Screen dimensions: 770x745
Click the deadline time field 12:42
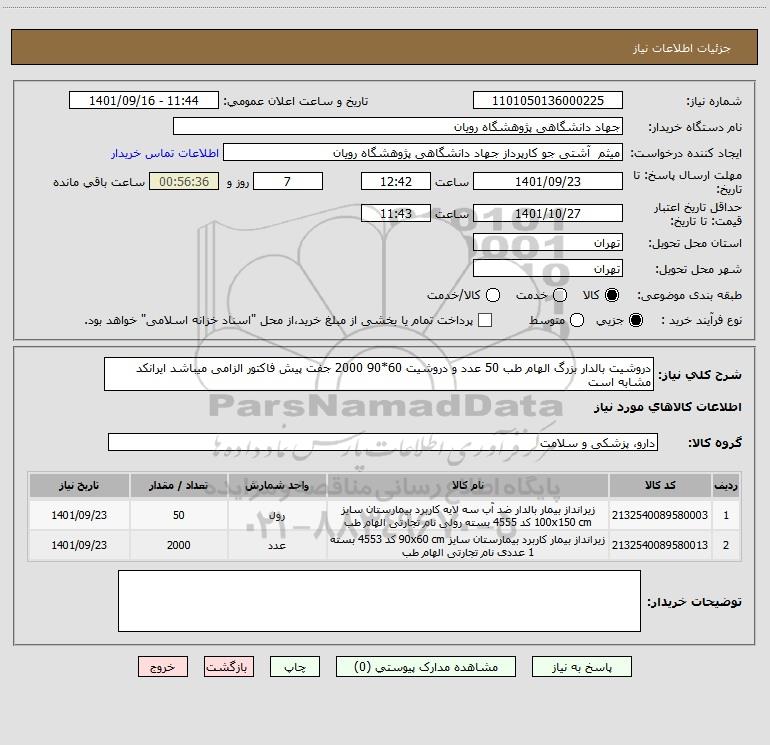396,181
